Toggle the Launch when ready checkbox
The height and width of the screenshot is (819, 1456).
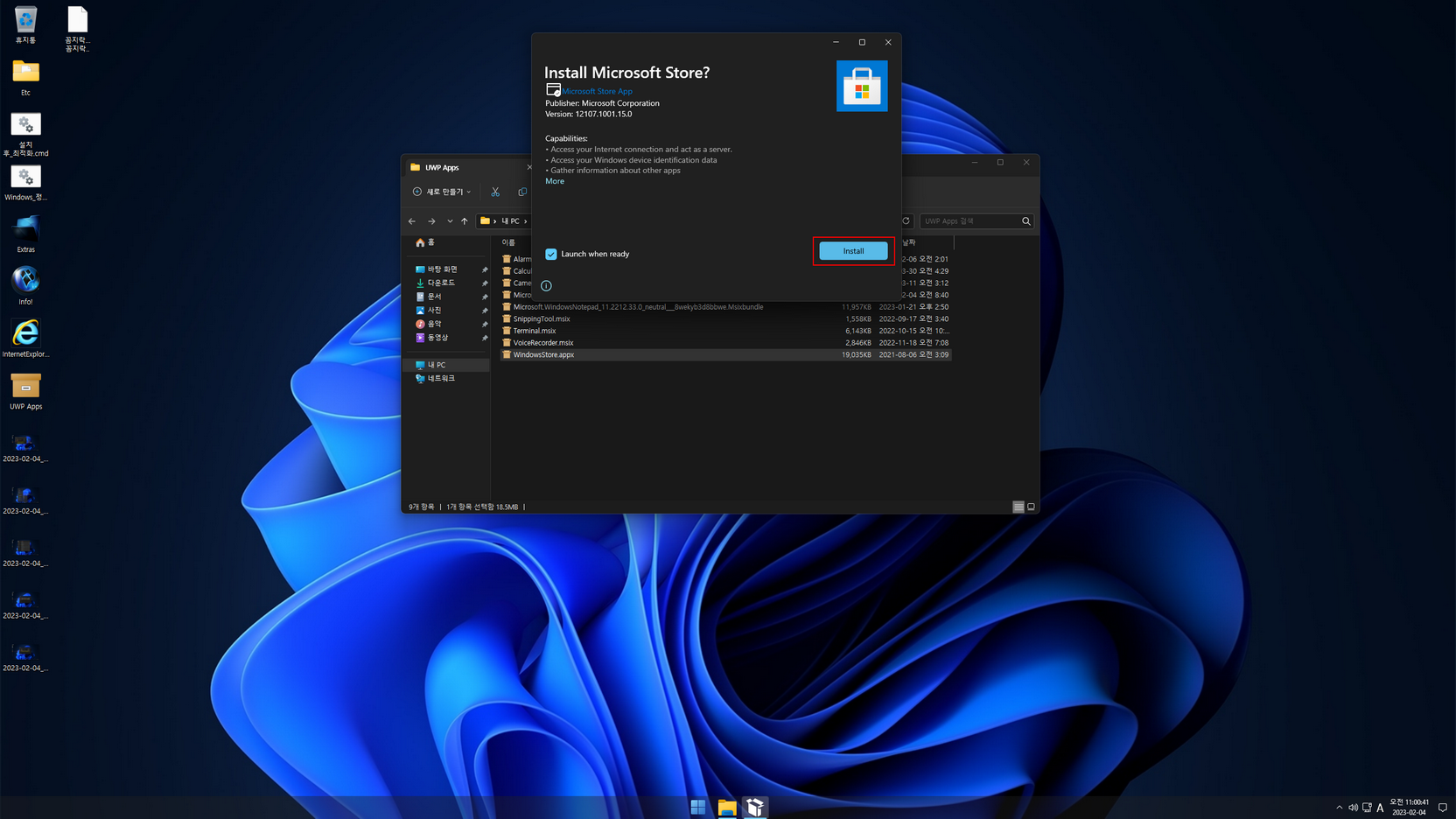tap(551, 254)
